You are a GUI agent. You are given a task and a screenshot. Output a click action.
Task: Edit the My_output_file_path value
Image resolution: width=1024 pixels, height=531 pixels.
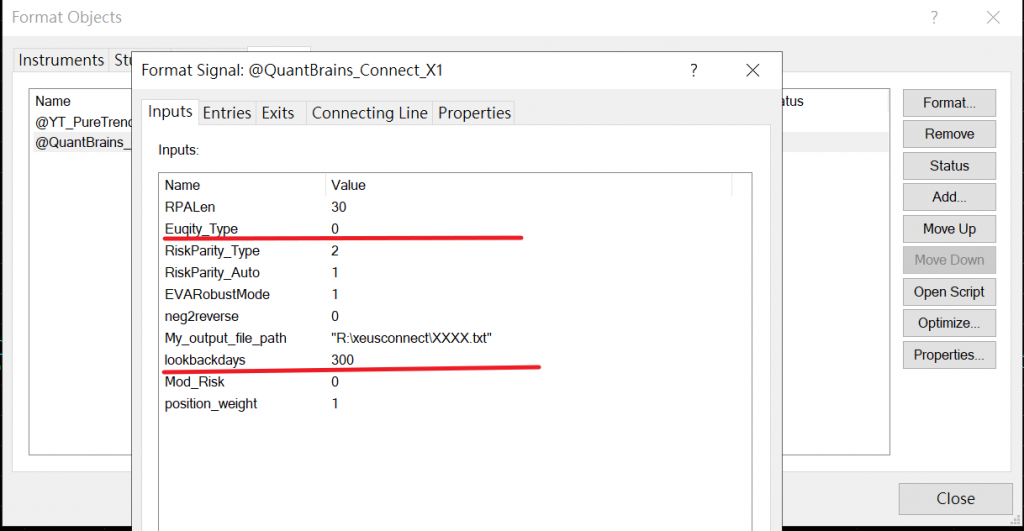tap(411, 338)
